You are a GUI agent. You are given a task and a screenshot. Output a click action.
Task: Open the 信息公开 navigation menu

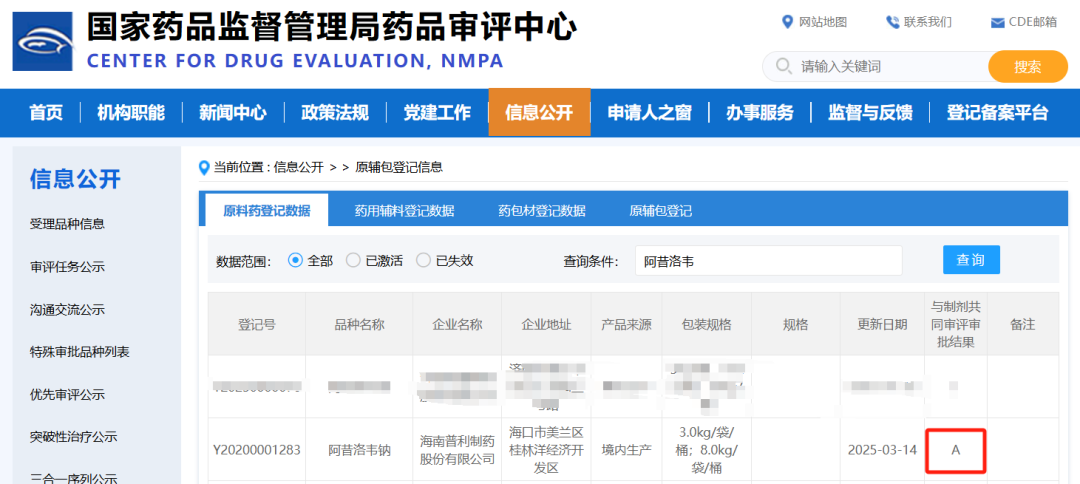[539, 113]
